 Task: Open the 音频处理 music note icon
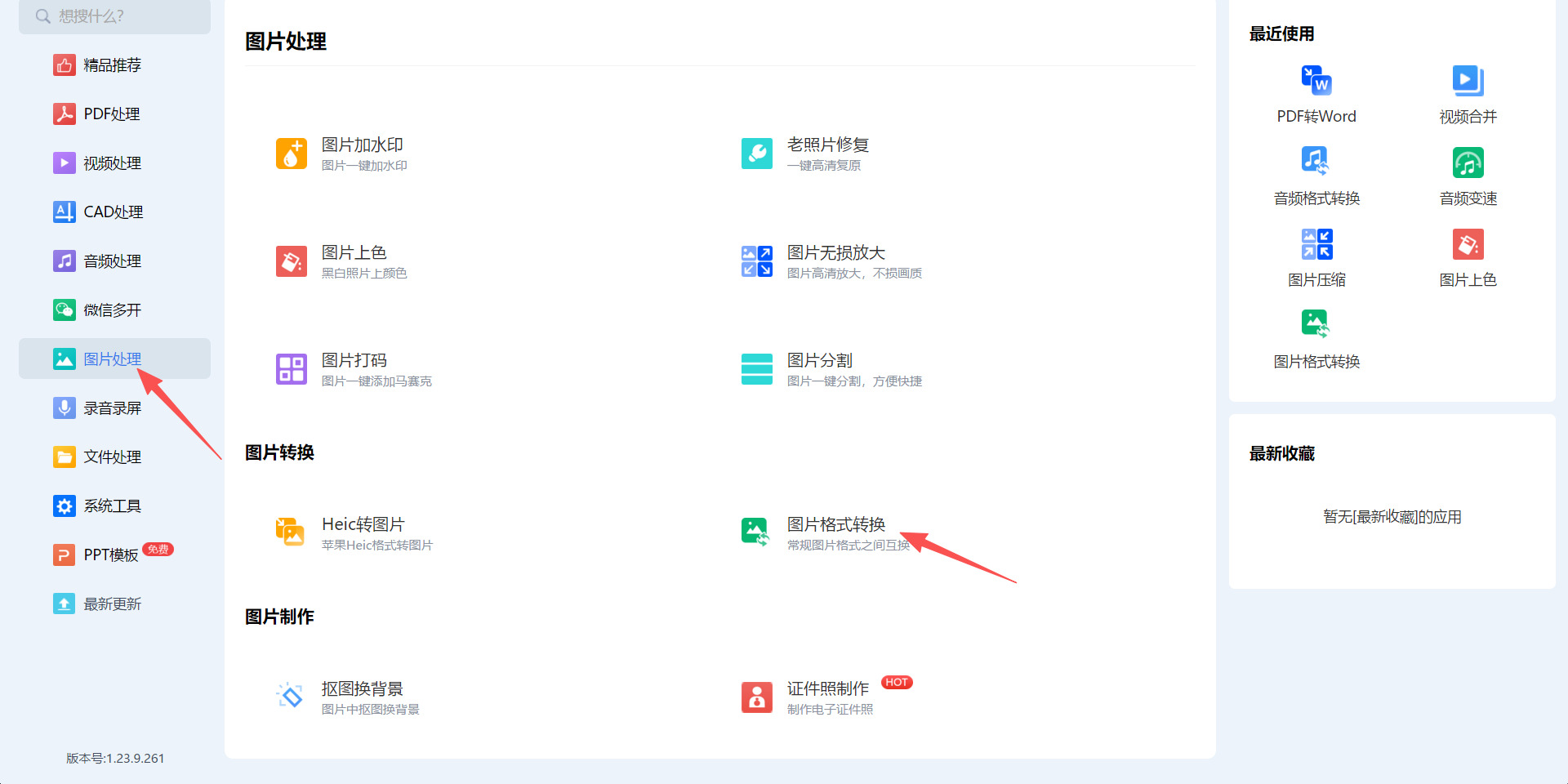coord(65,261)
